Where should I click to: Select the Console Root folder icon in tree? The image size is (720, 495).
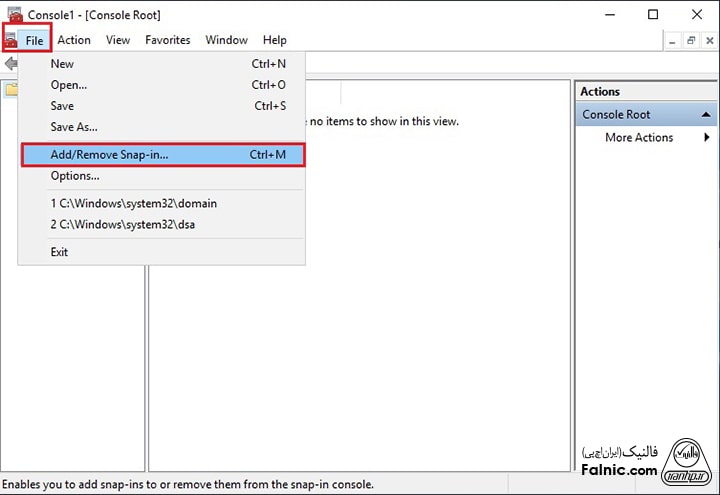[x=9, y=90]
